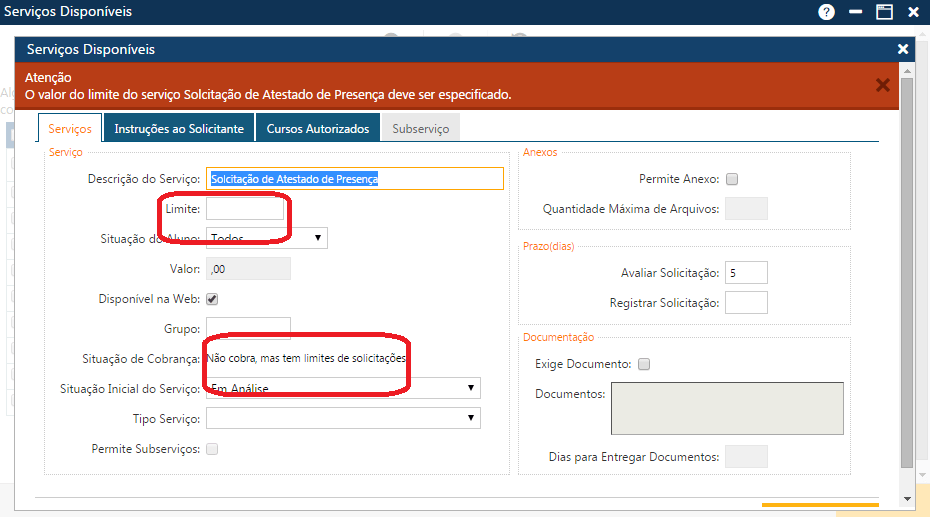
Task: Close the Serviços Disponíveis dialog
Action: 903,49
